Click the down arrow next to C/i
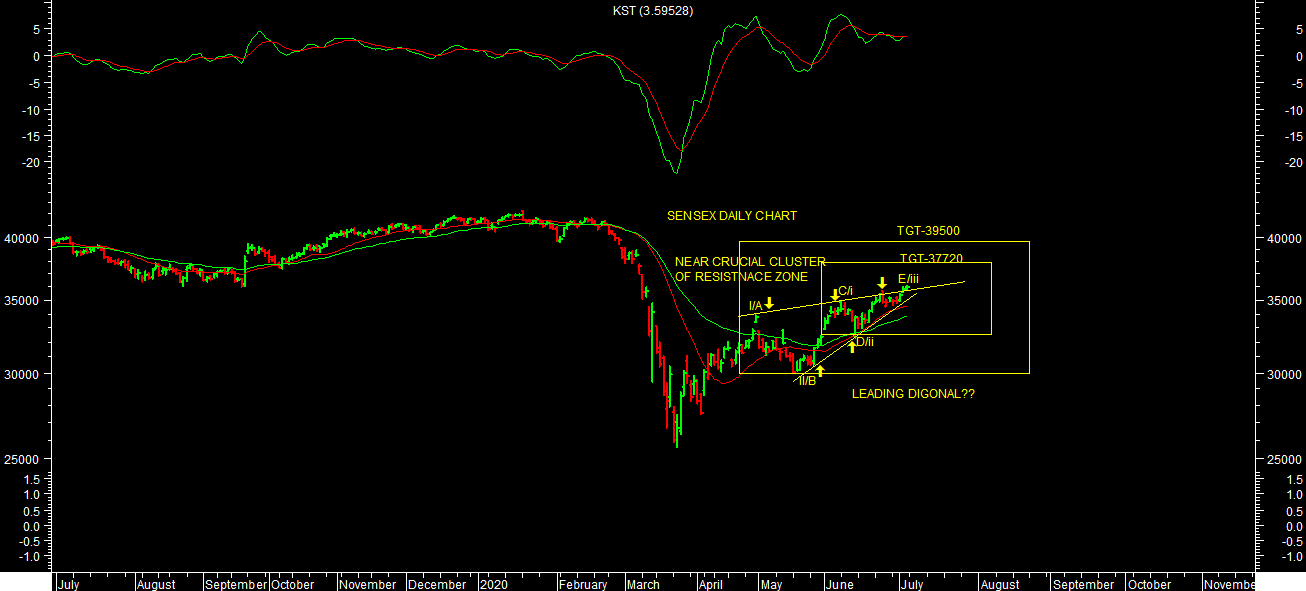 tap(835, 294)
